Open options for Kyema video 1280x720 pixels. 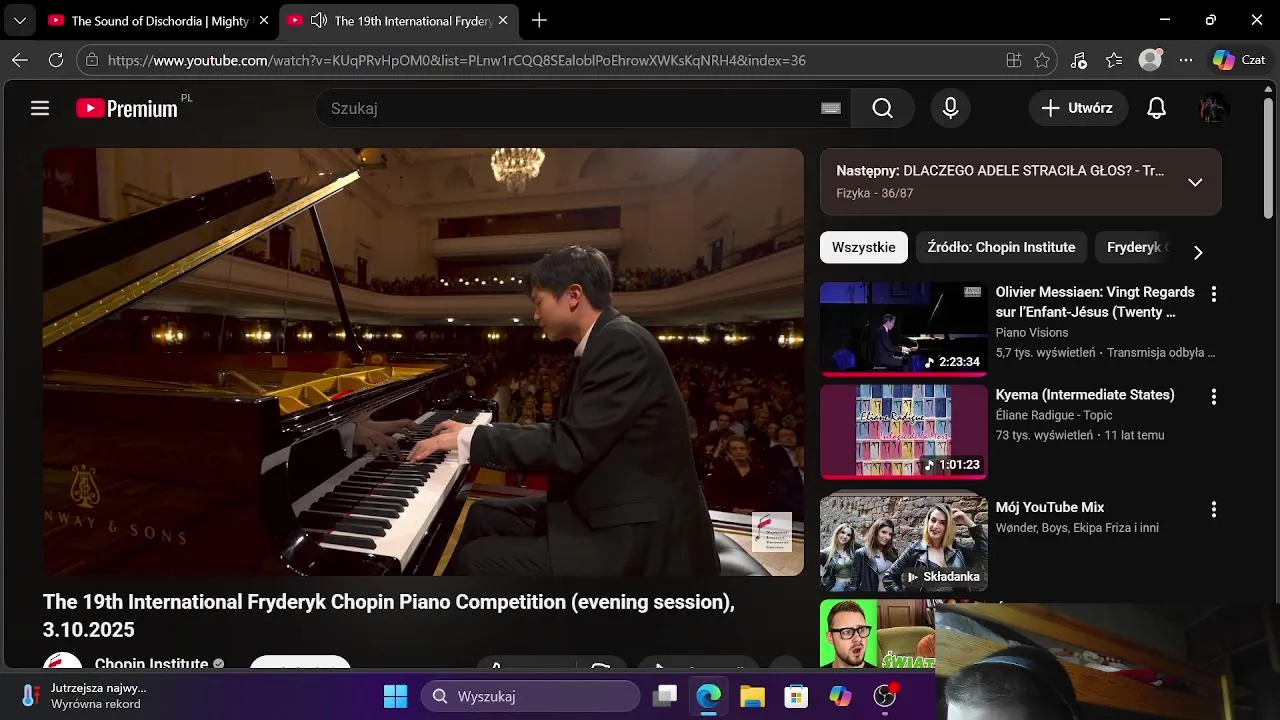(x=1214, y=397)
